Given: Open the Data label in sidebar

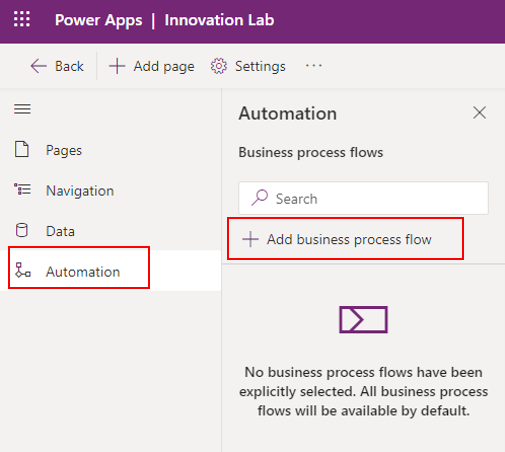Looking at the screenshot, I should [60, 231].
